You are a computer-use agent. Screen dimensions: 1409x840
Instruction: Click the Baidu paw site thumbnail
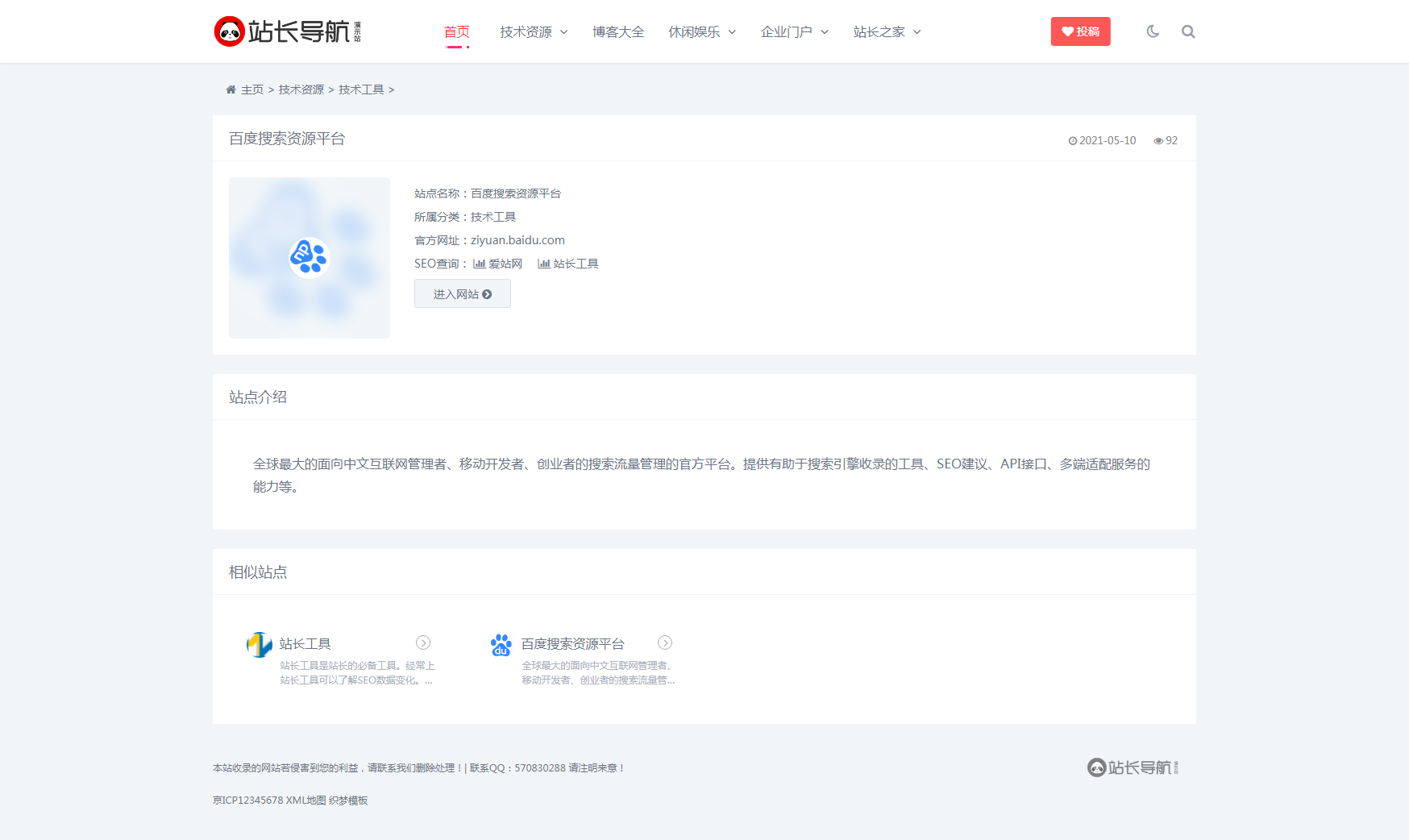click(310, 258)
